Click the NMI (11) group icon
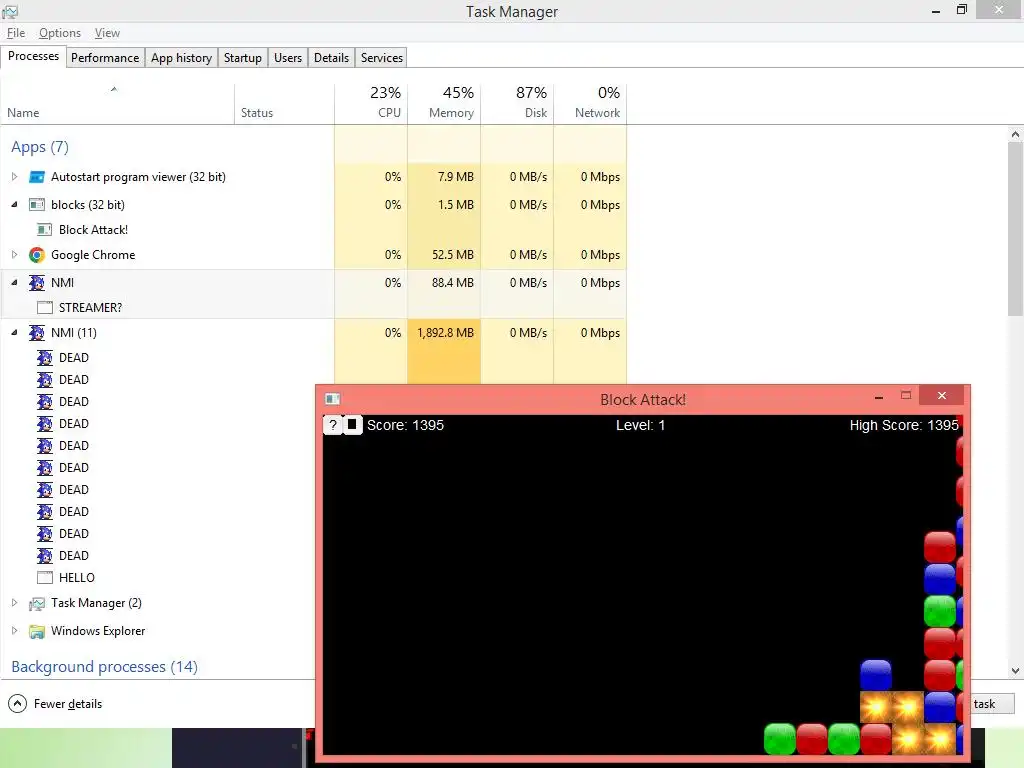Screen dimensions: 1024x768 (x=37, y=333)
